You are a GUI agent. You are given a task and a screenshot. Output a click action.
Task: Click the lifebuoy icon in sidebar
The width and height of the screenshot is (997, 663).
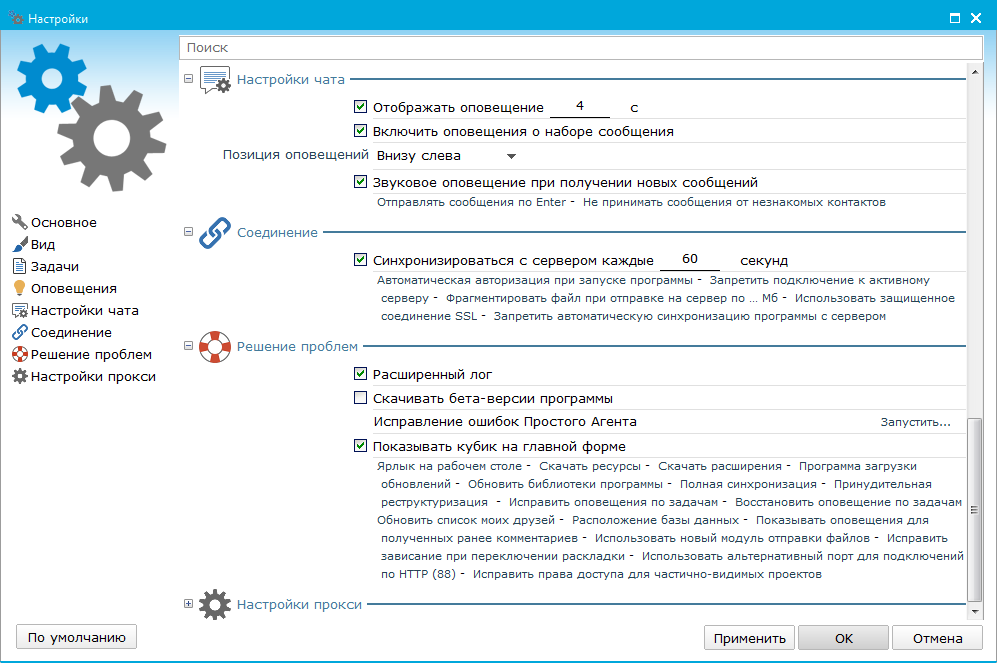(x=19, y=355)
